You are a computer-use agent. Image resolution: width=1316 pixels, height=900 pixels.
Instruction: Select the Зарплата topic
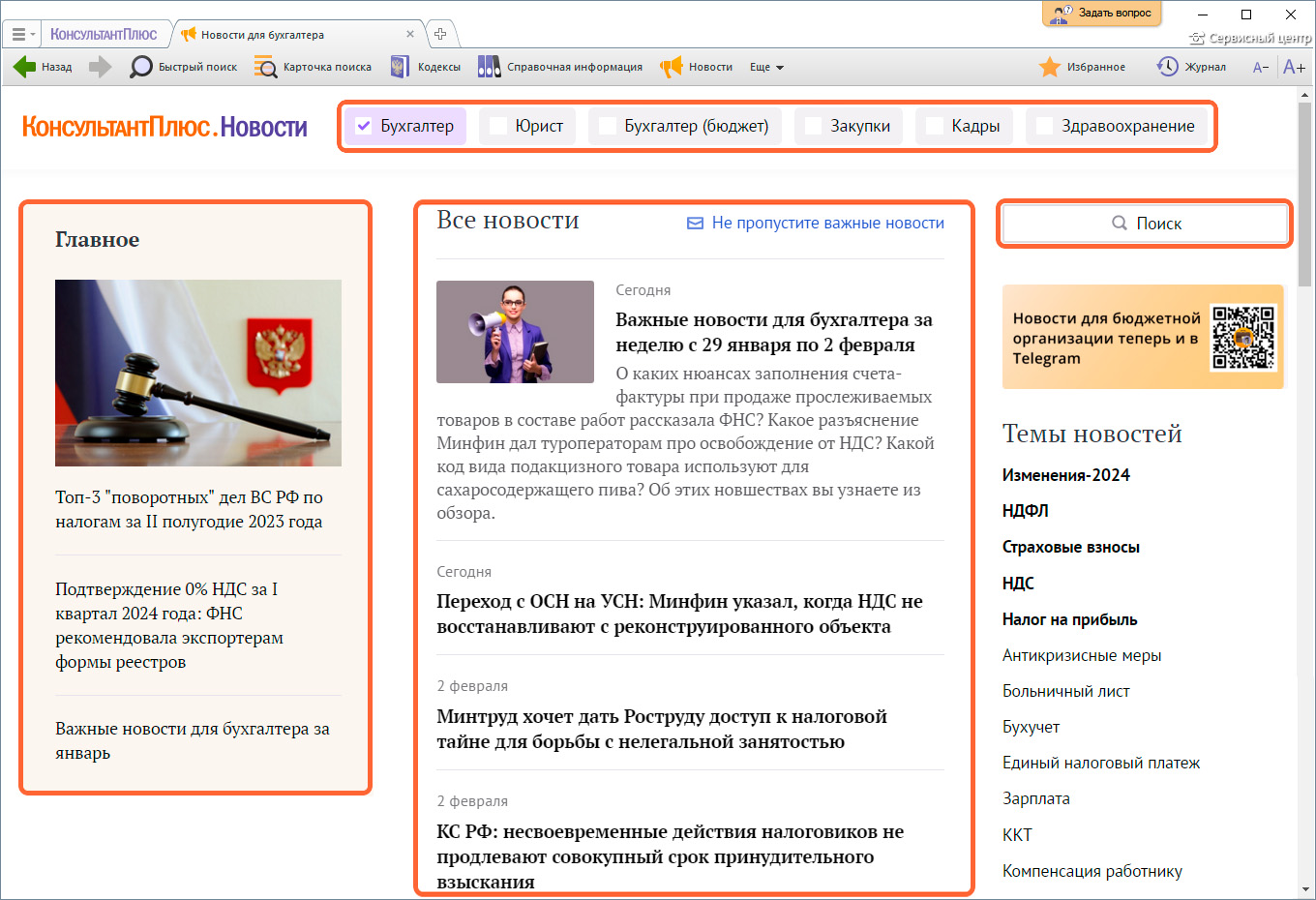point(1036,798)
